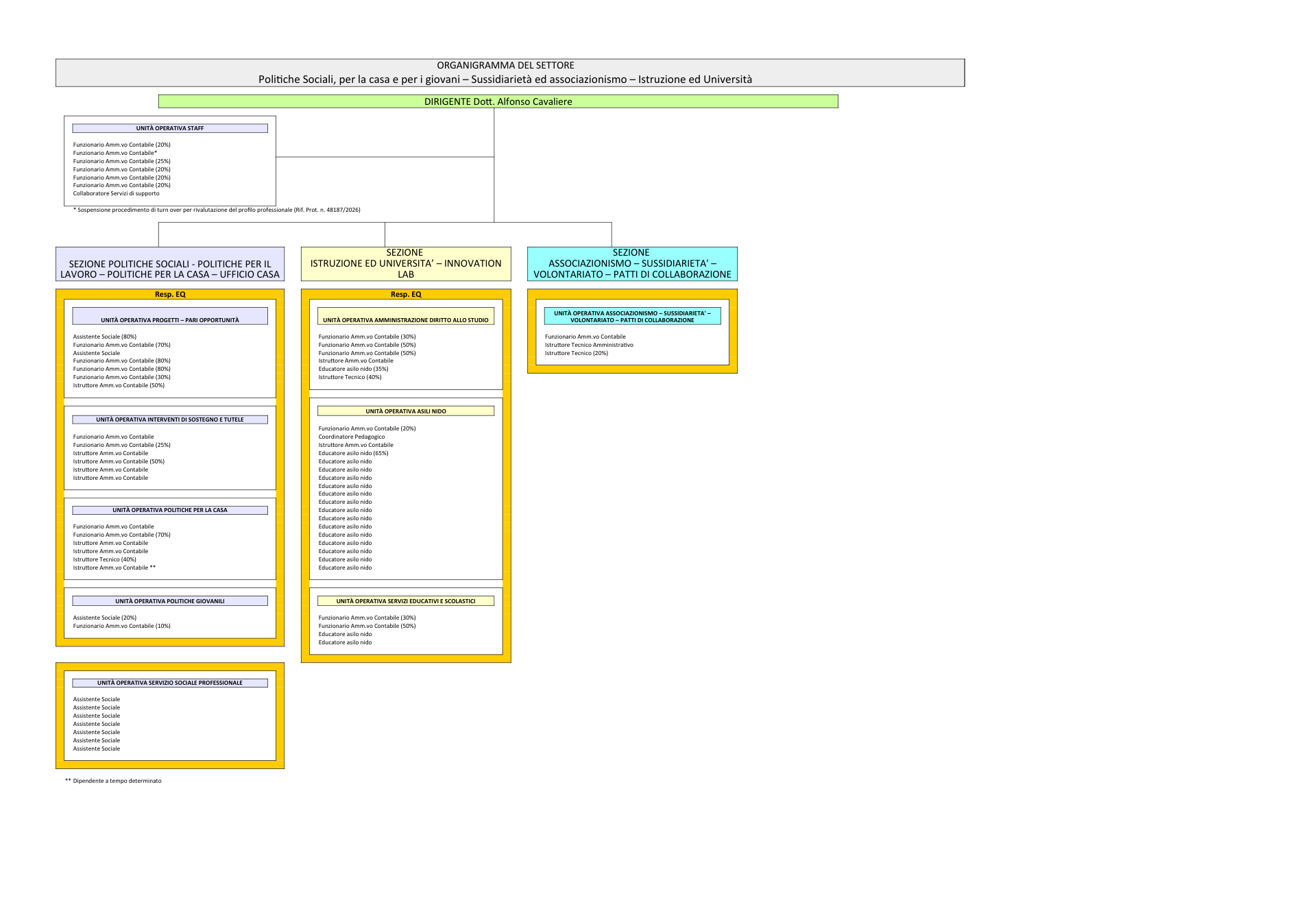Click the 'Sospensione procedimento di turn over' footnote

217,210
